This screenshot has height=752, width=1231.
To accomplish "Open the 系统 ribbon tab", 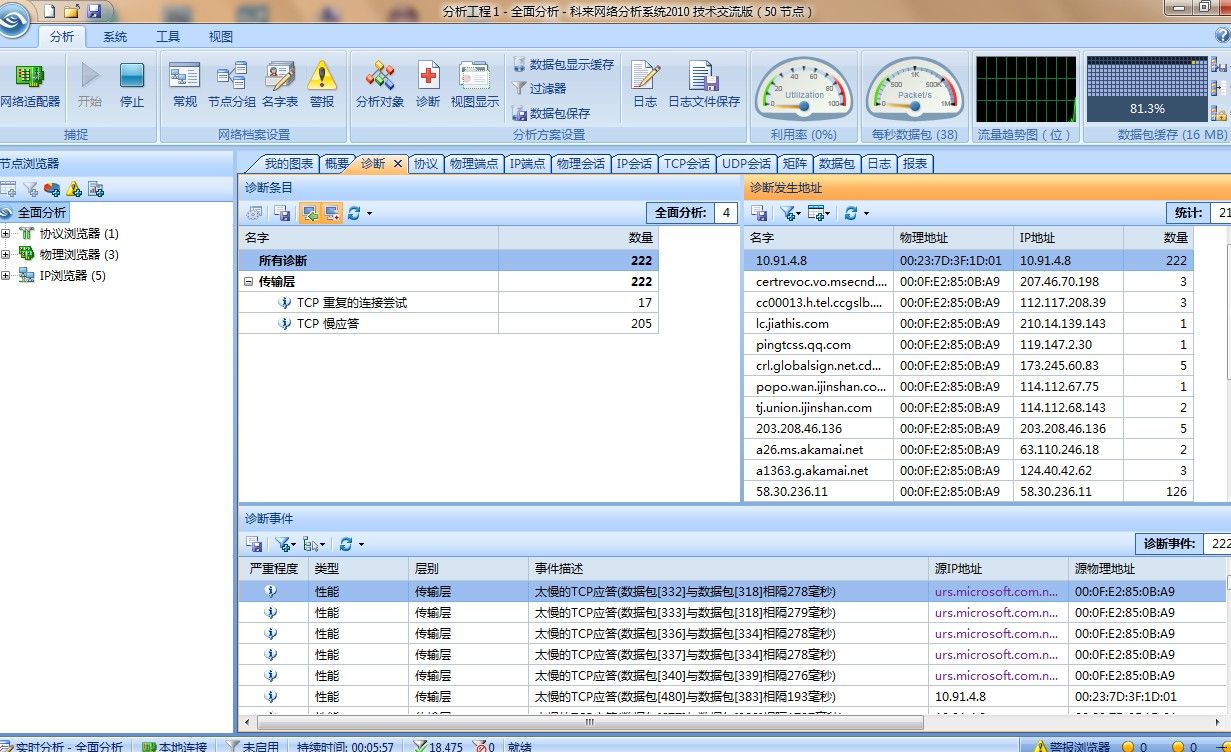I will tap(115, 37).
